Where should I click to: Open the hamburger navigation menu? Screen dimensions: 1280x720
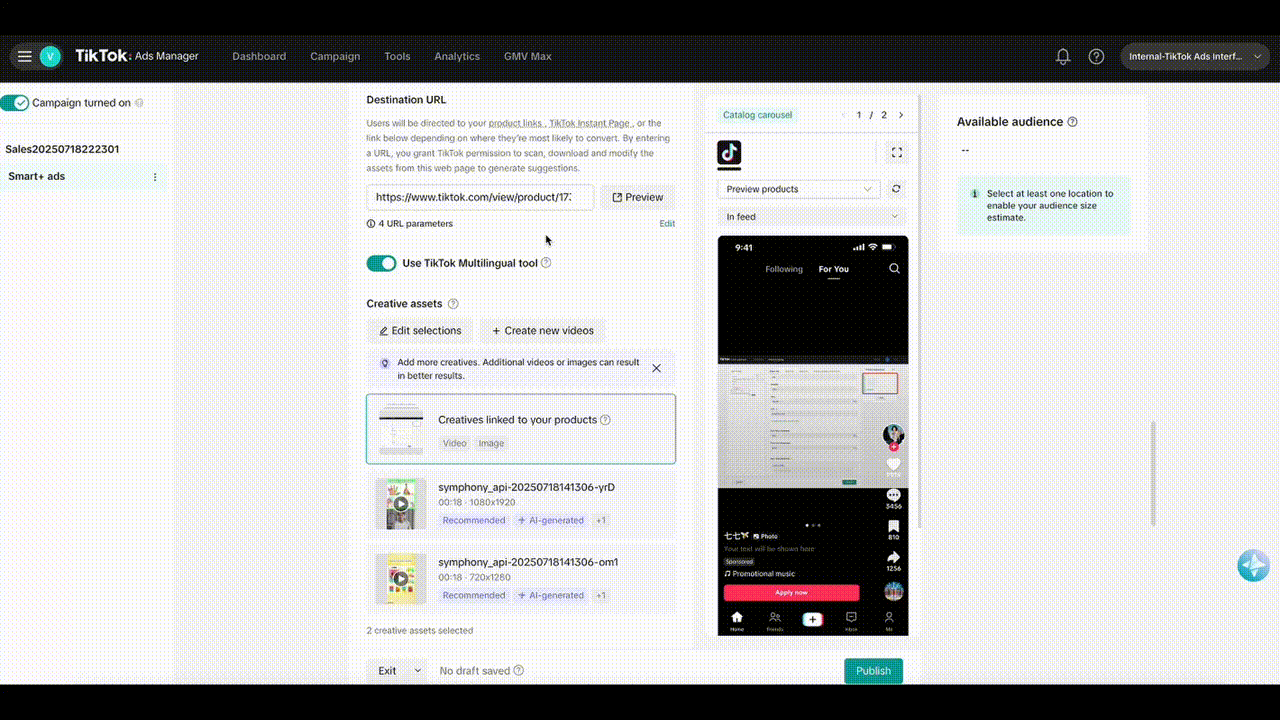[24, 57]
